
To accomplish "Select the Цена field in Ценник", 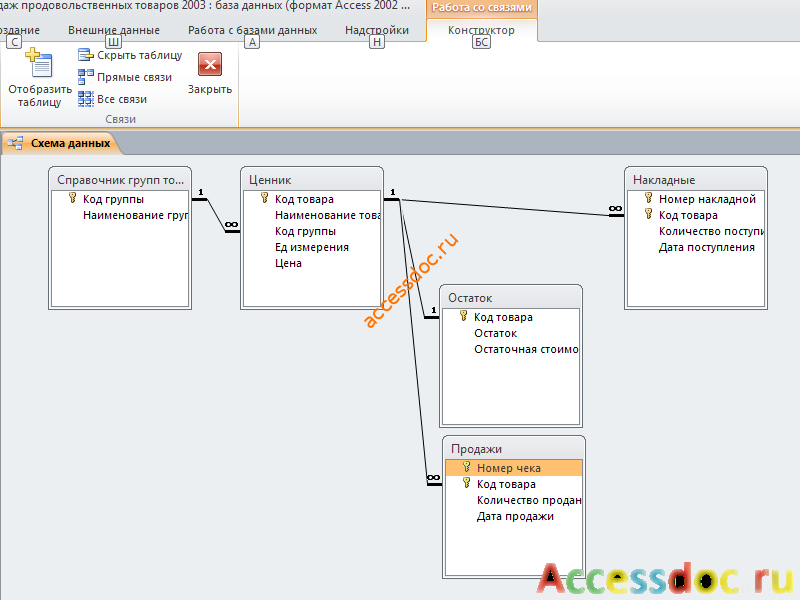I will [312, 263].
